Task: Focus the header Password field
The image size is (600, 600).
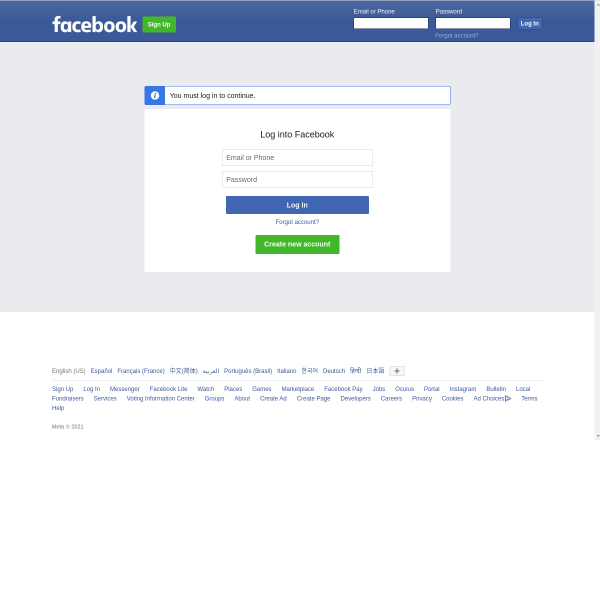Action: coord(473,23)
